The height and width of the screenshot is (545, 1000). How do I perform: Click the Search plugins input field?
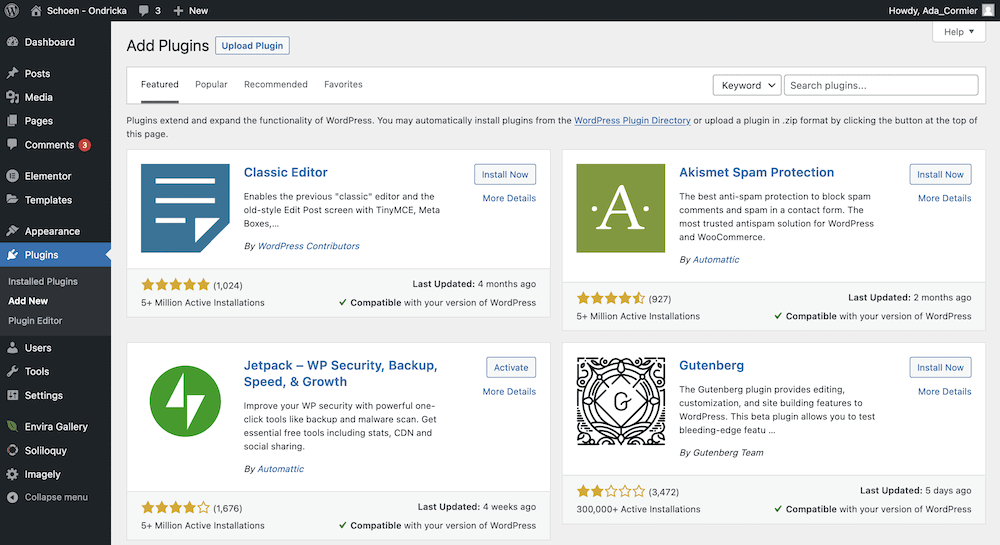(881, 85)
